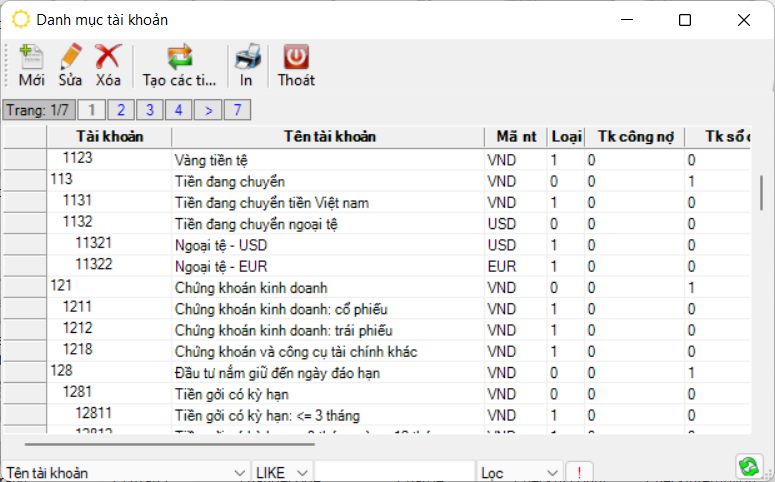Open the Tên tài khoản field dropdown
775x482 pixels.
[239, 472]
